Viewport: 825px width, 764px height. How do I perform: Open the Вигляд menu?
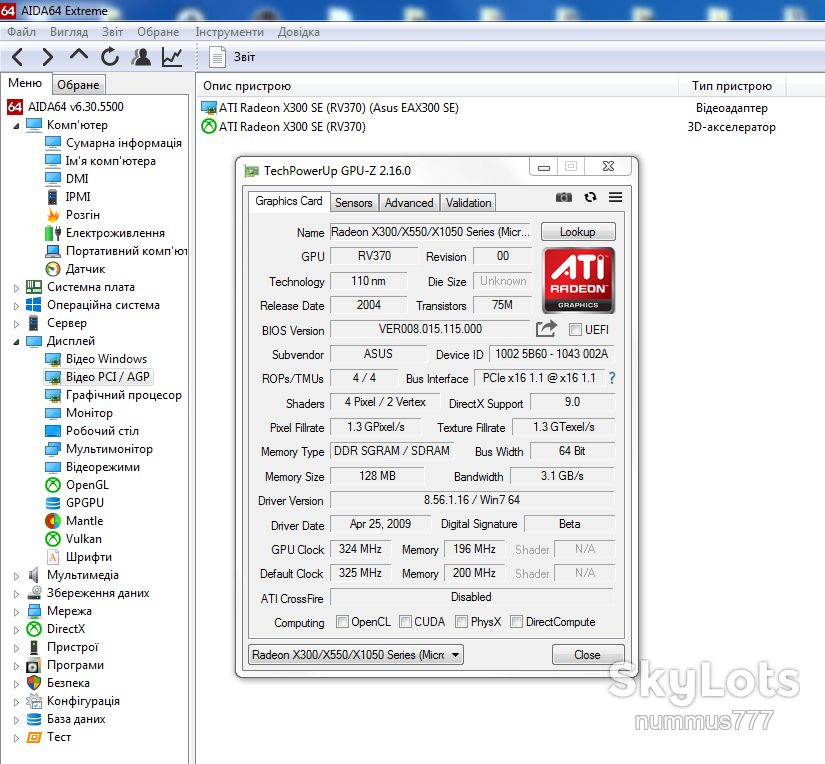(69, 32)
